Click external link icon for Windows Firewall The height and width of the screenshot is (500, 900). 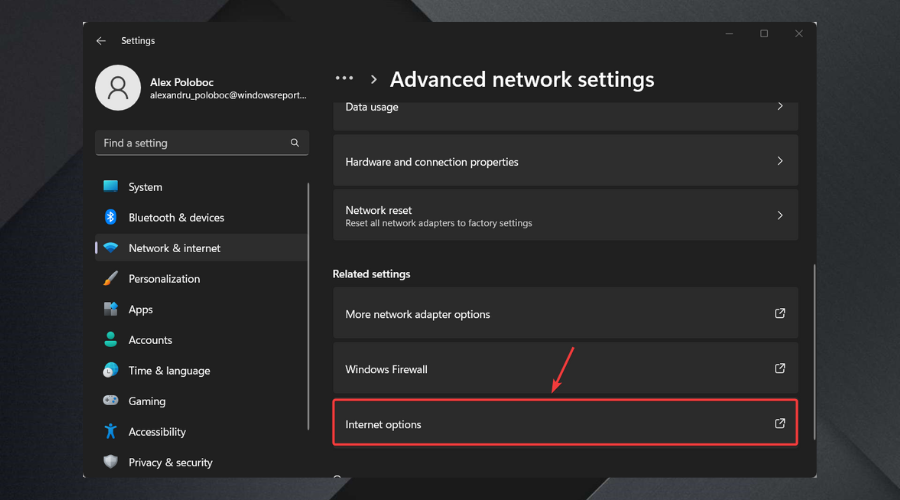[780, 369]
